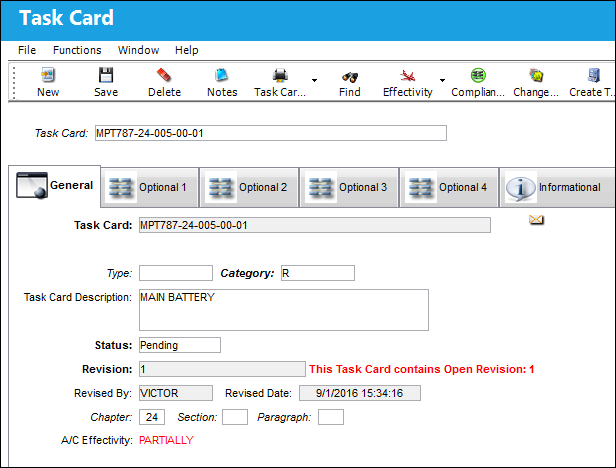This screenshot has height=468, width=616.
Task: Click the Revised By field VICTOR
Action: click(176, 393)
